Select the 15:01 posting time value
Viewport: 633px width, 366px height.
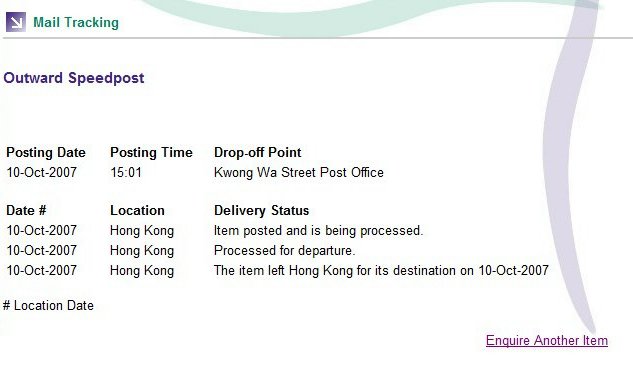[126, 173]
